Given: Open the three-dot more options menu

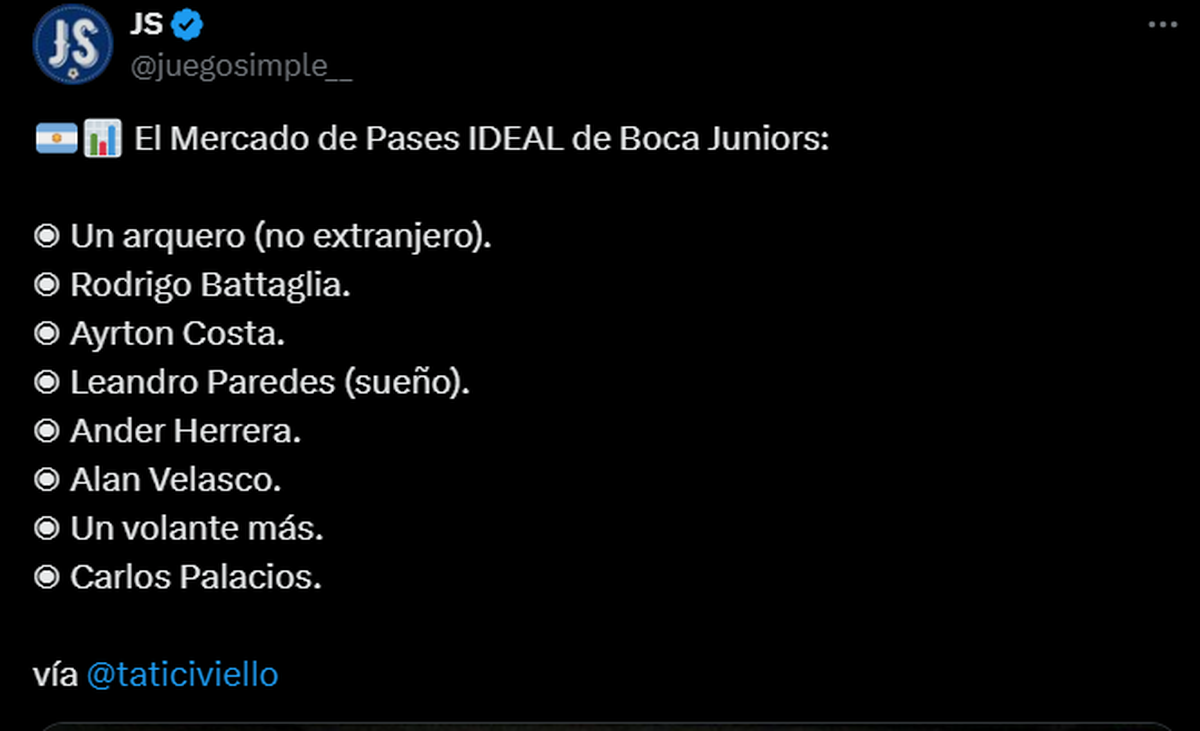Looking at the screenshot, I should coord(1162,26).
